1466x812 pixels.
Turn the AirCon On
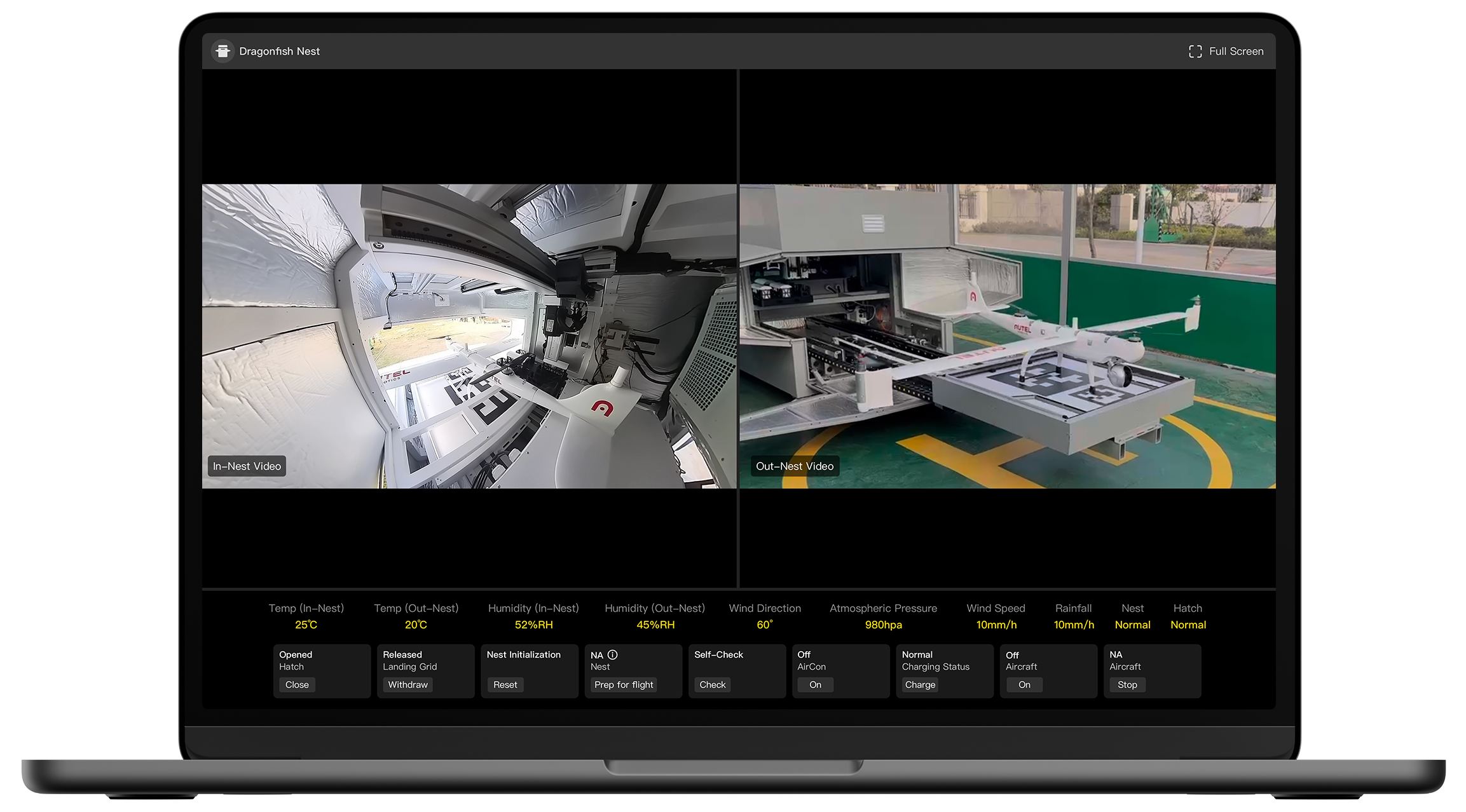point(815,684)
